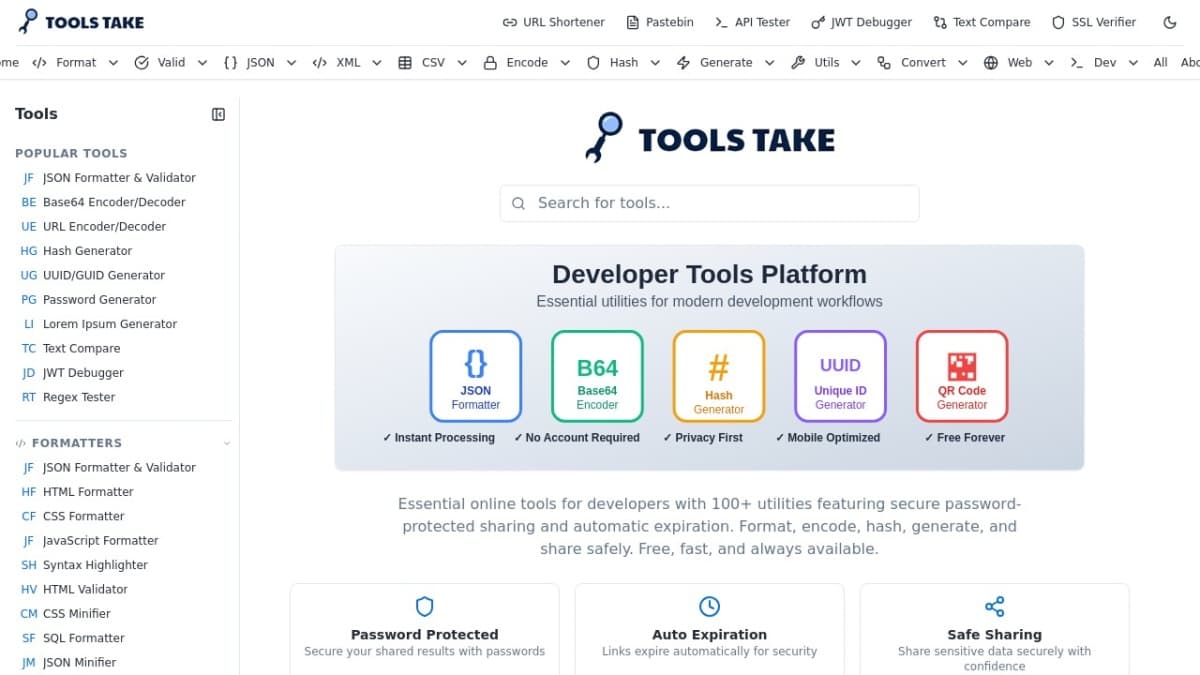Collapse the Tools sidebar panel
Viewport: 1200px width, 675px height.
218,114
